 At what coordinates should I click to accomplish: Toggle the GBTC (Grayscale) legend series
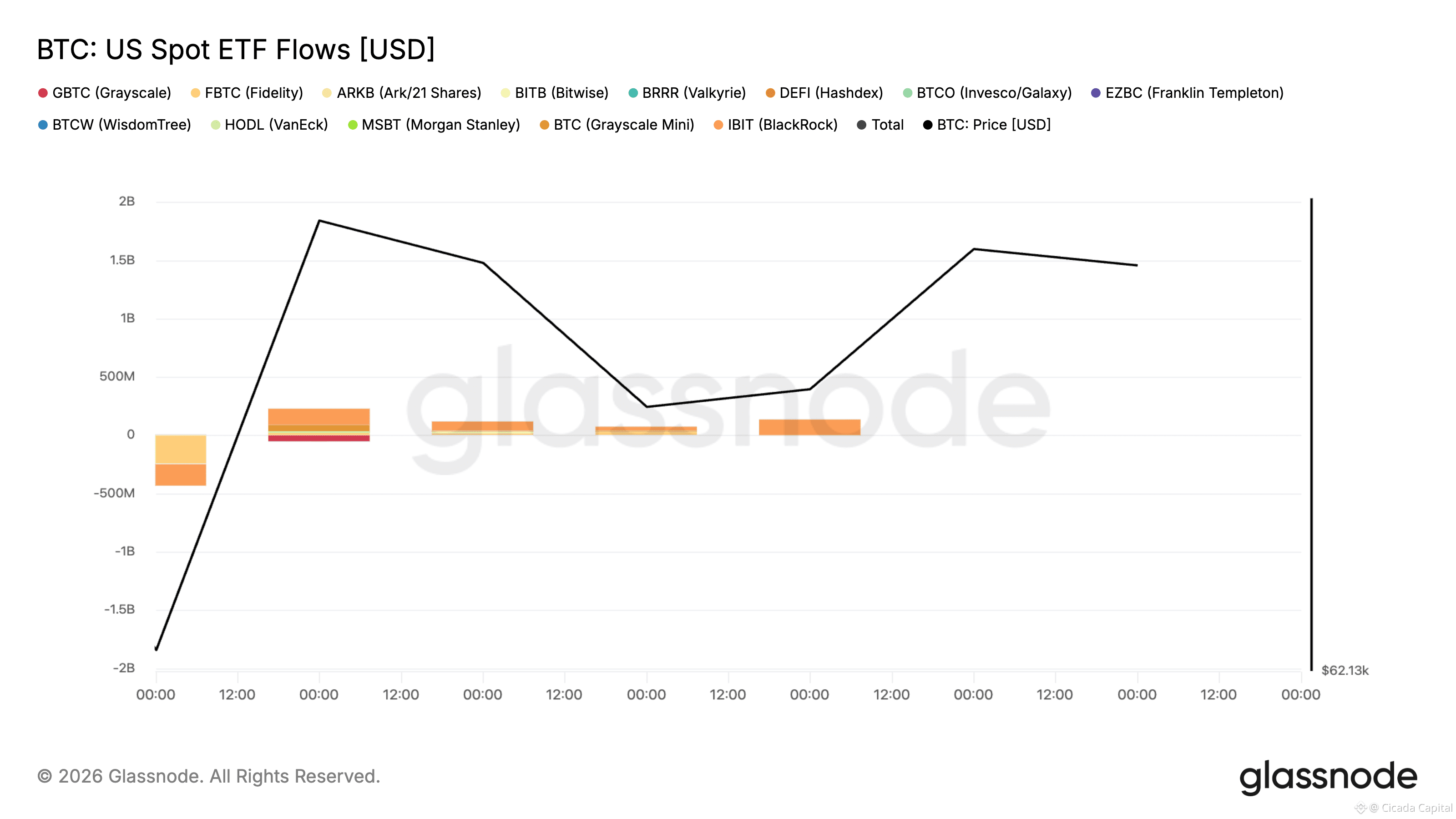coord(105,93)
